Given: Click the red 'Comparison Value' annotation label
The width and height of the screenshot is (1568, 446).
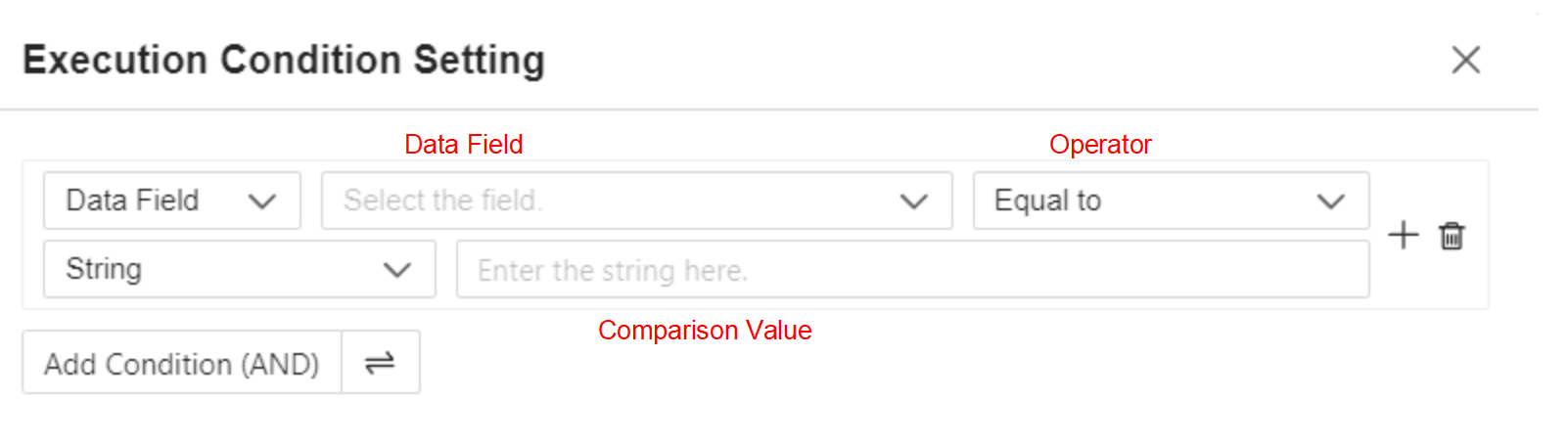Looking at the screenshot, I should click(705, 331).
